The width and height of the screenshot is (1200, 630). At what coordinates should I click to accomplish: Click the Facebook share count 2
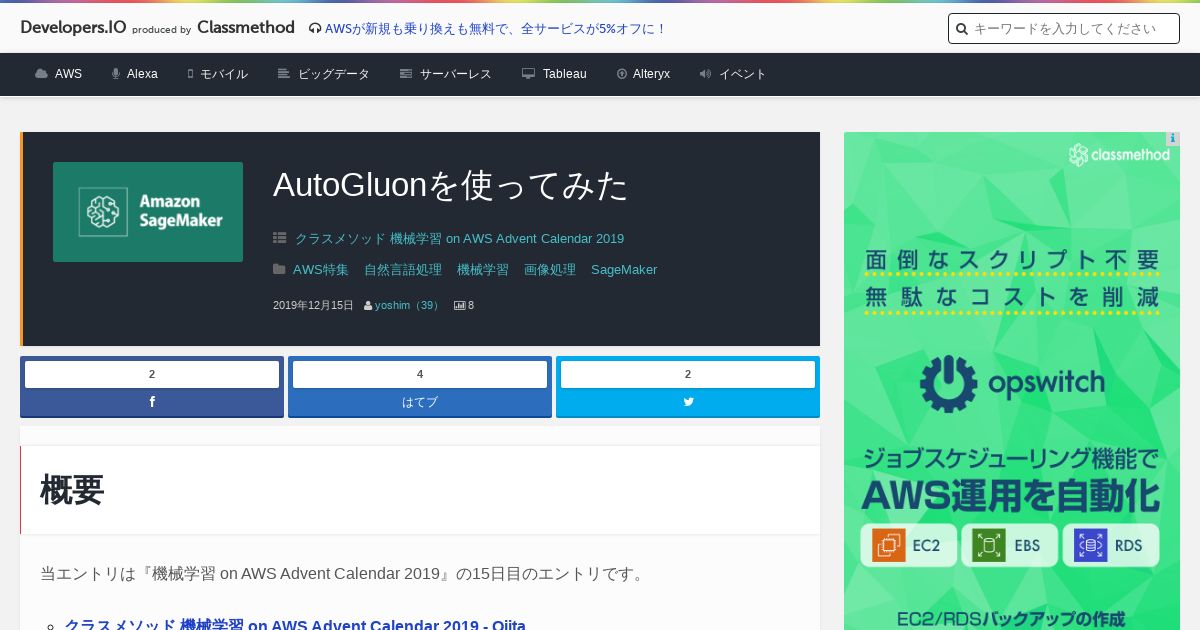152,375
